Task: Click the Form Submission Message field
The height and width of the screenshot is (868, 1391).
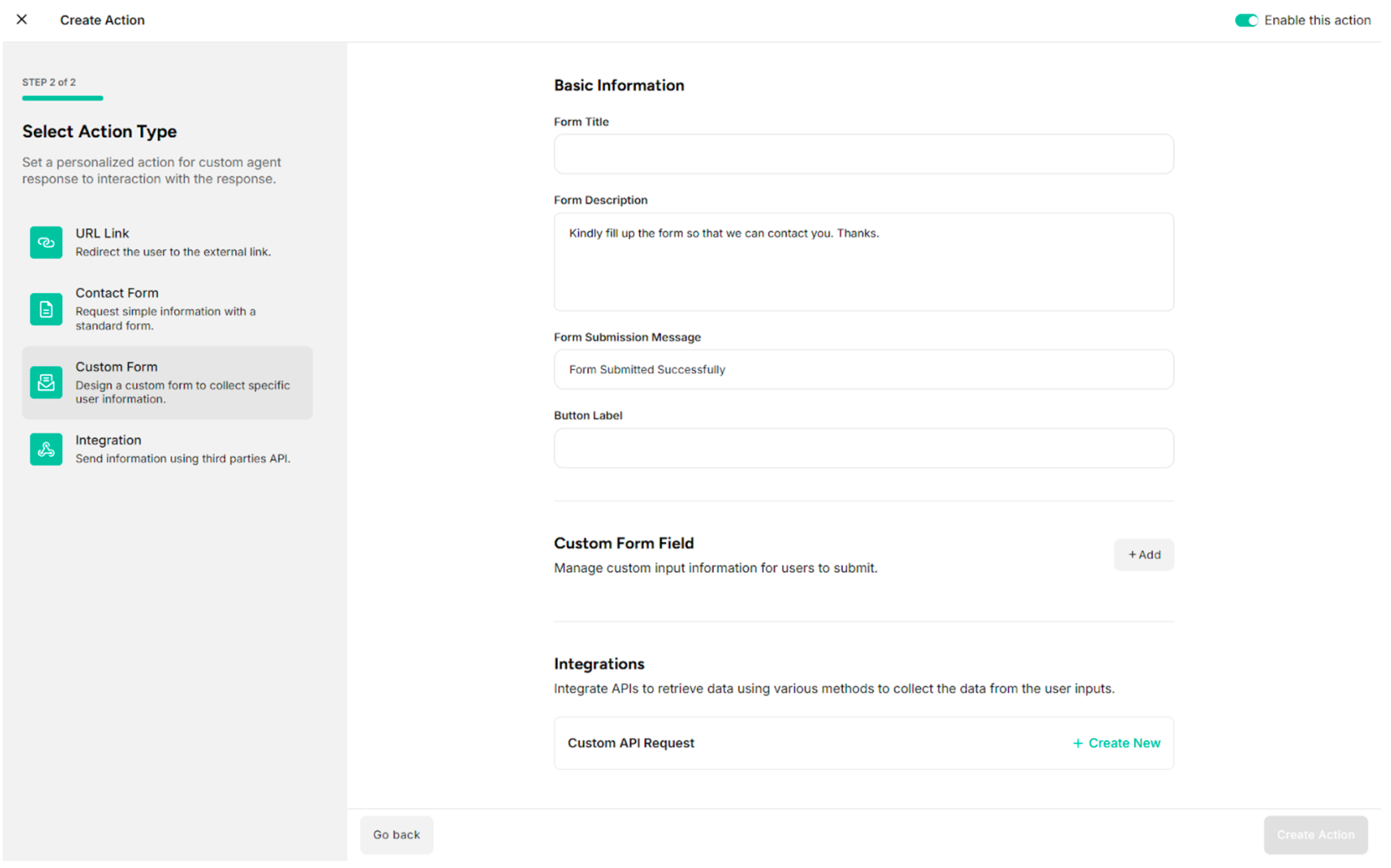Action: coord(863,369)
